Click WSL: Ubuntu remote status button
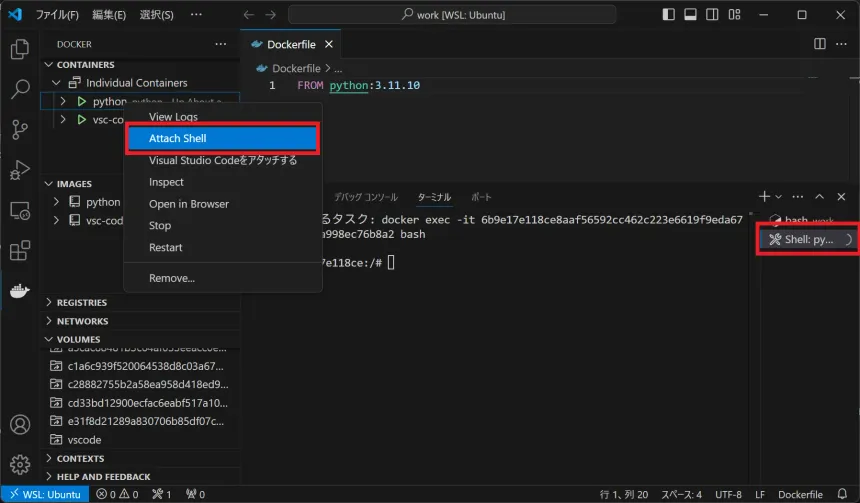This screenshot has height=503, width=860. click(45, 494)
